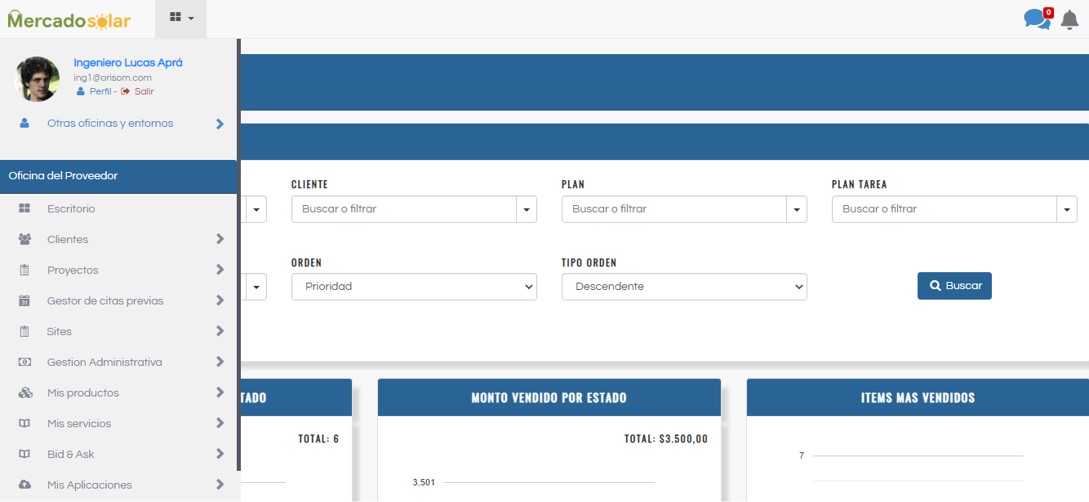Viewport: 1089px width, 502px height.
Task: Expand the Cliente filter arrow
Action: coord(526,209)
